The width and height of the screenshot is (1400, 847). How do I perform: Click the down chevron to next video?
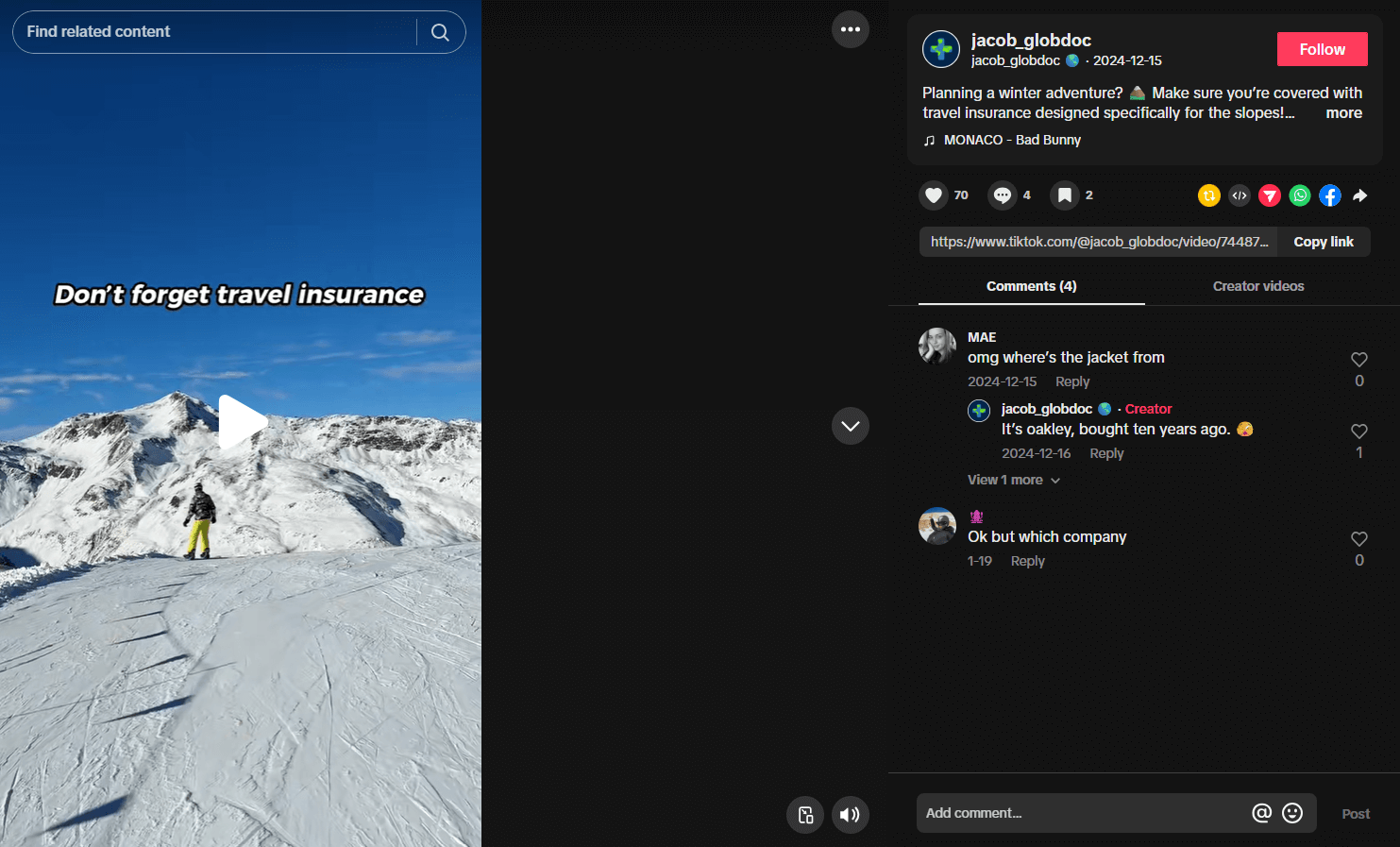point(850,426)
